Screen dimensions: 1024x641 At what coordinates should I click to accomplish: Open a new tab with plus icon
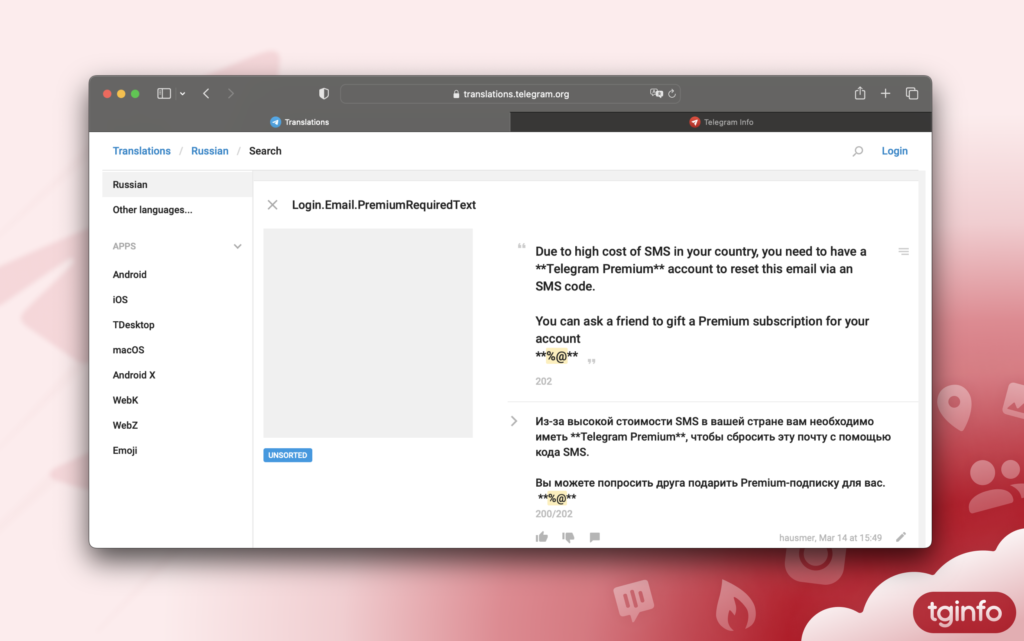pyautogui.click(x=886, y=93)
